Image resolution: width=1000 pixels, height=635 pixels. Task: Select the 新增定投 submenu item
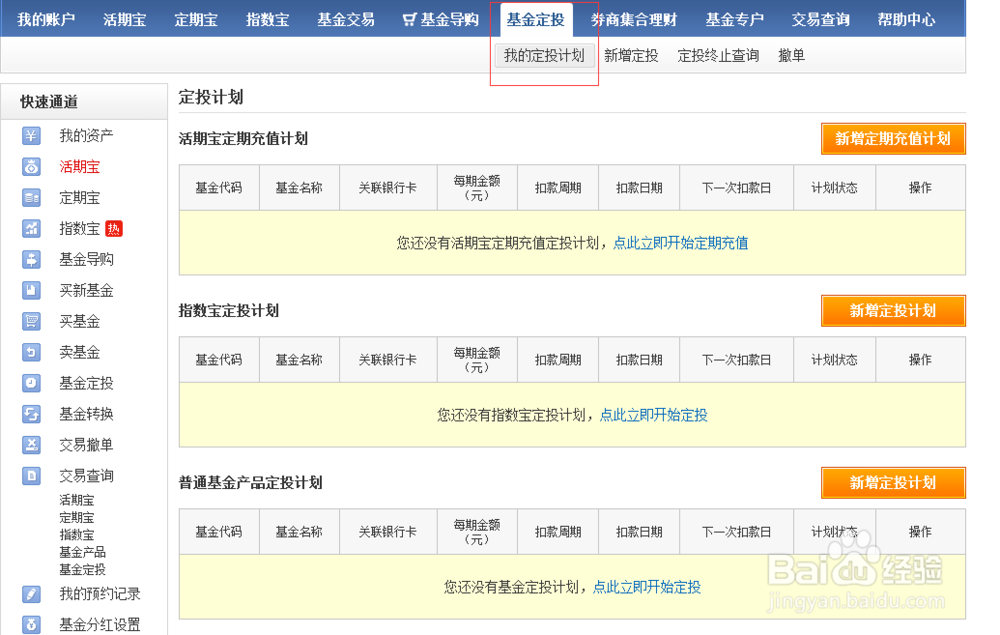pos(631,55)
